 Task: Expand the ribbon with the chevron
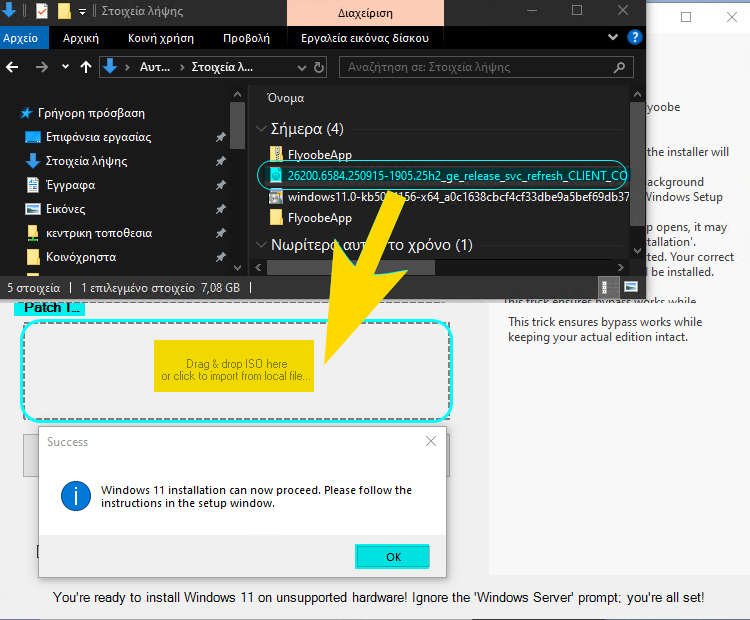(612, 37)
